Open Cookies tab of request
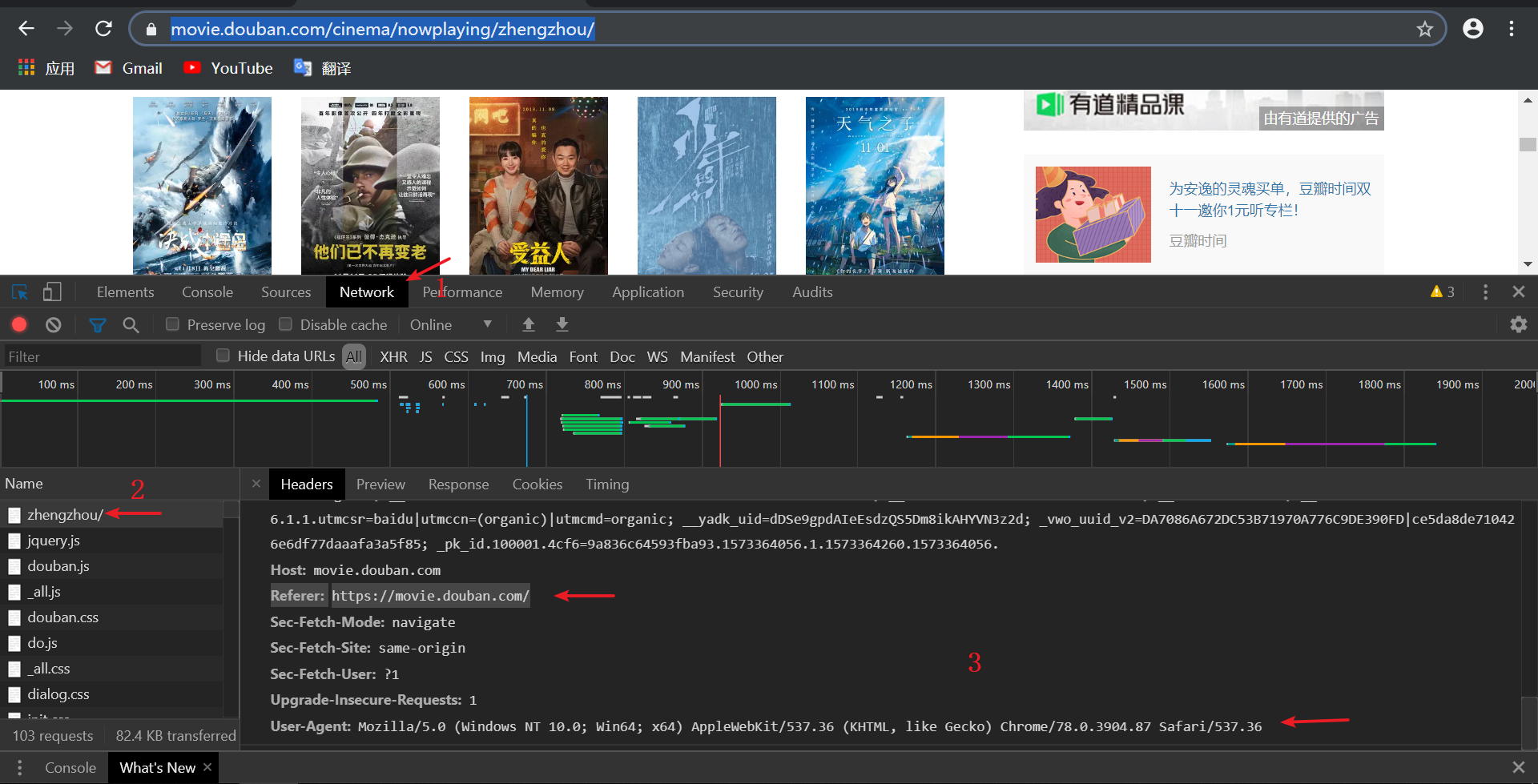The width and height of the screenshot is (1538, 784). coord(537,484)
